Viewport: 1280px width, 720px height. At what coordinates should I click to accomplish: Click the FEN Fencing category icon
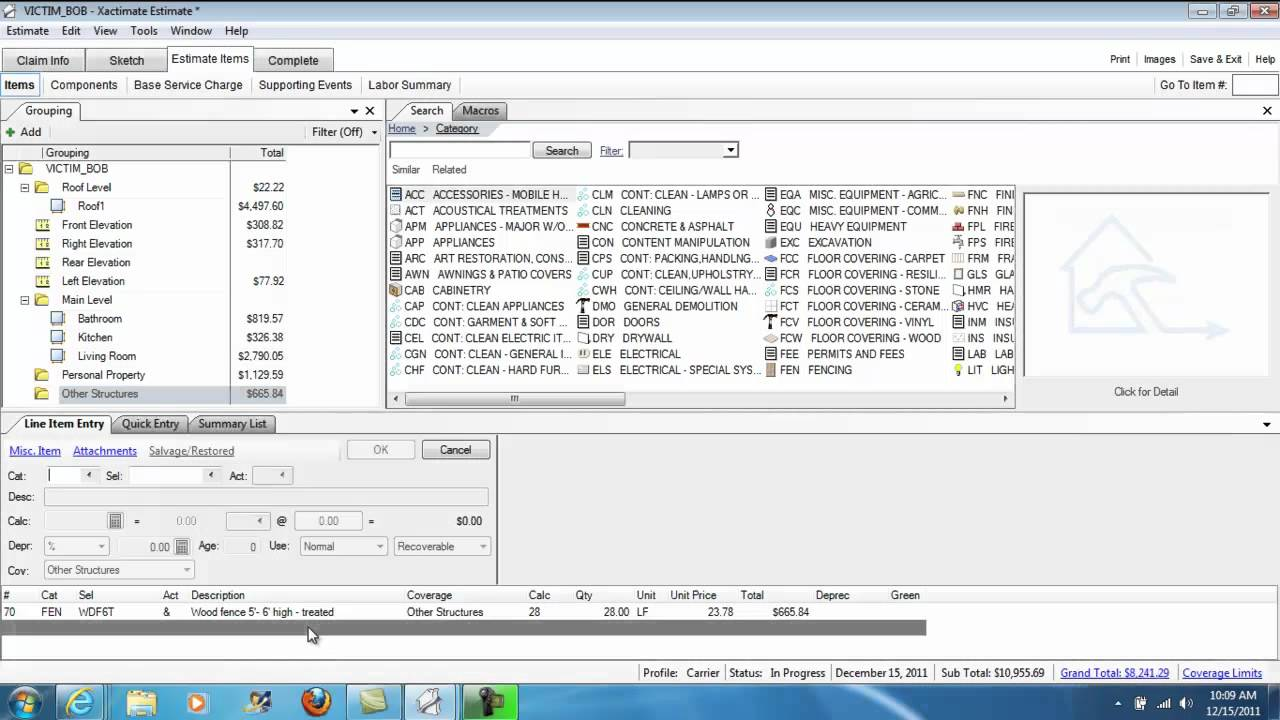[x=770, y=370]
